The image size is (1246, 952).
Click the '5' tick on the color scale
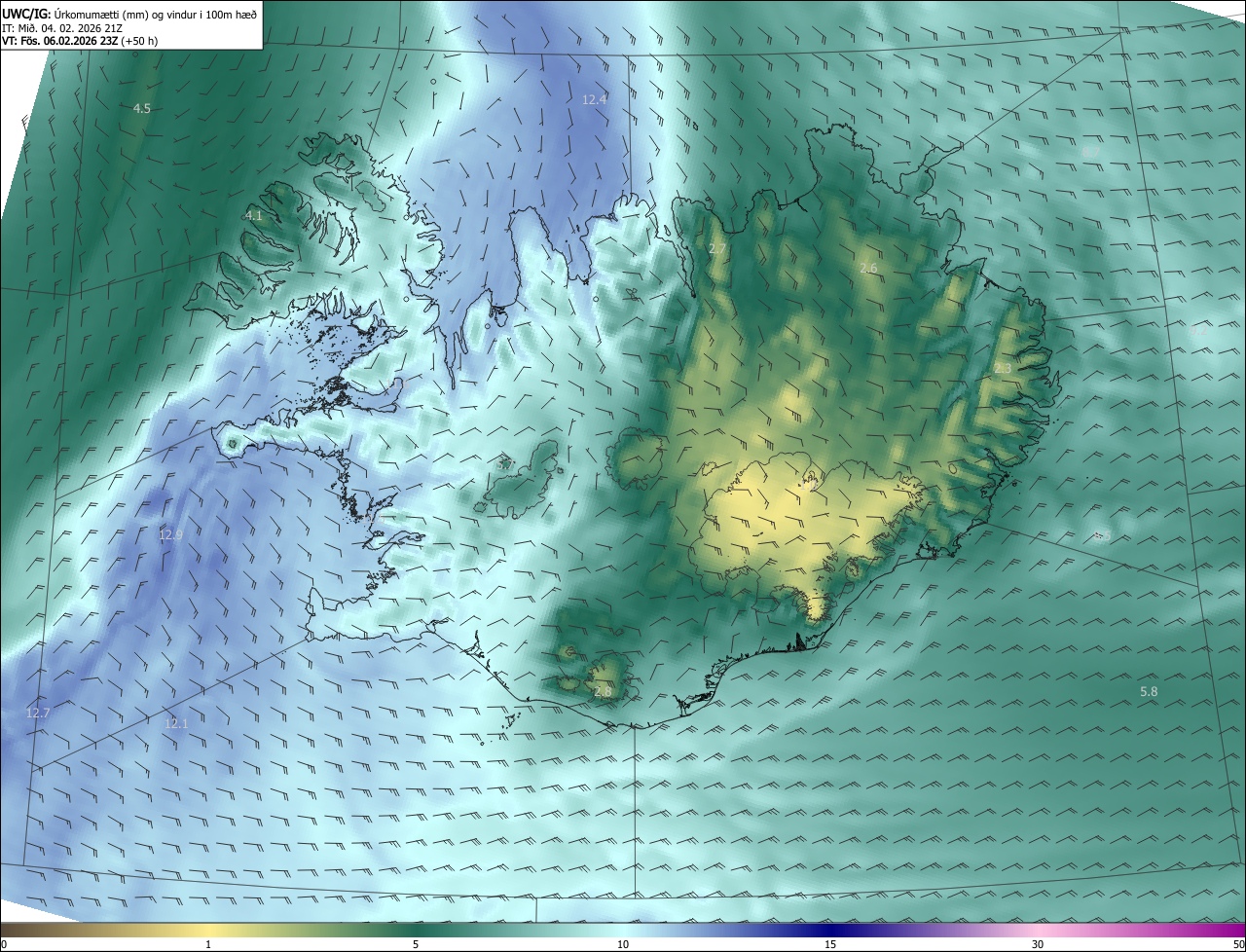coord(416,944)
